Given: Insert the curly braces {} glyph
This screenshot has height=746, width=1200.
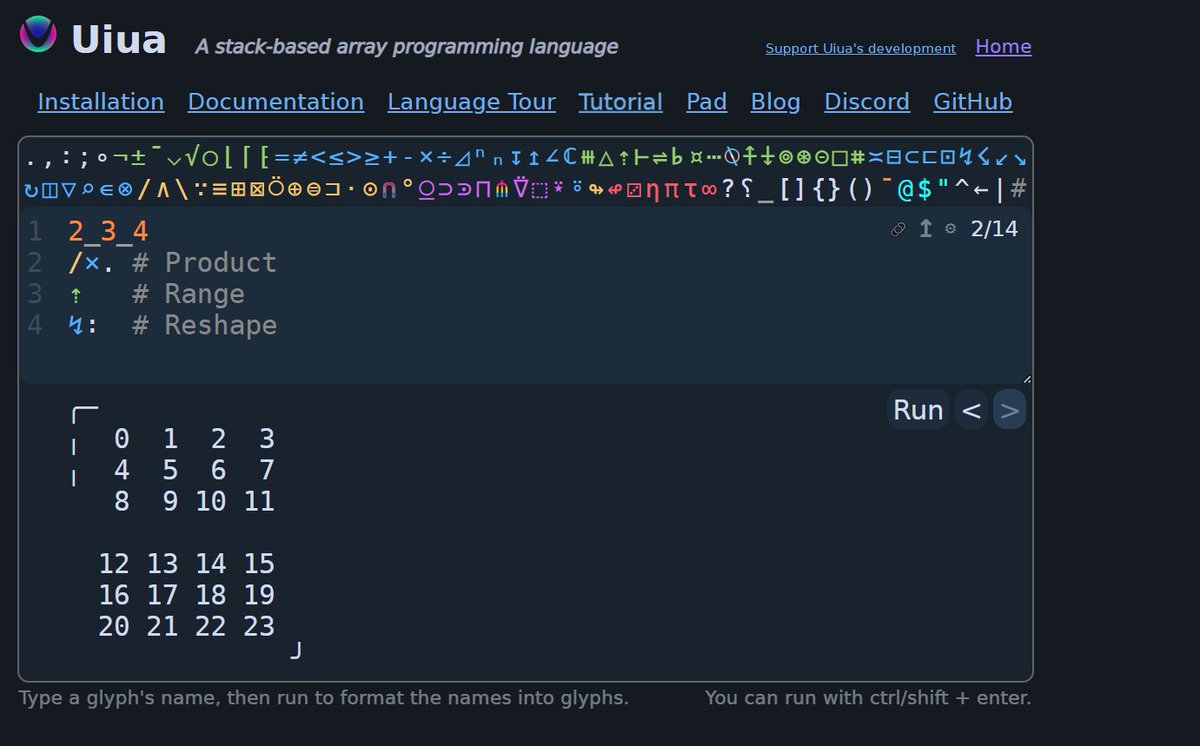Looking at the screenshot, I should pos(826,188).
